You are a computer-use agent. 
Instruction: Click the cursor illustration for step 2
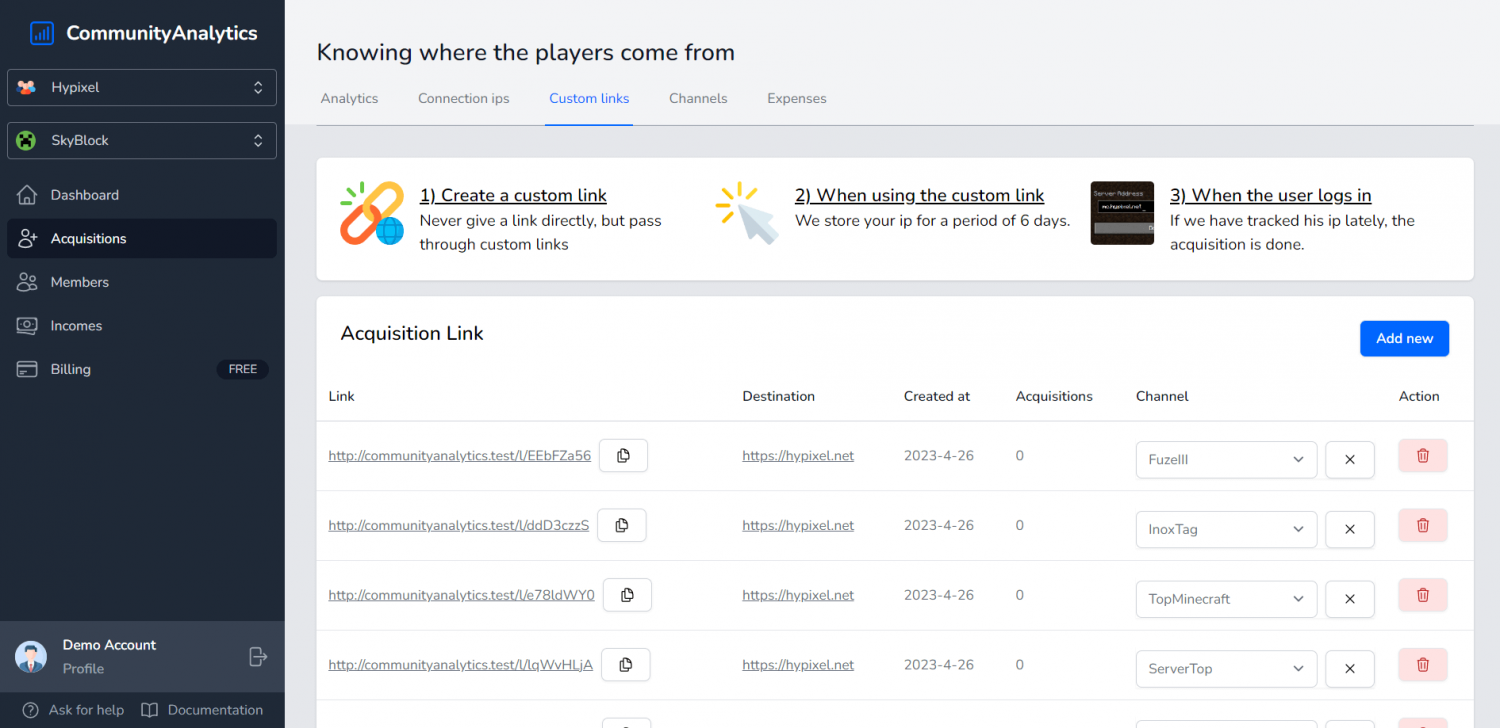748,213
